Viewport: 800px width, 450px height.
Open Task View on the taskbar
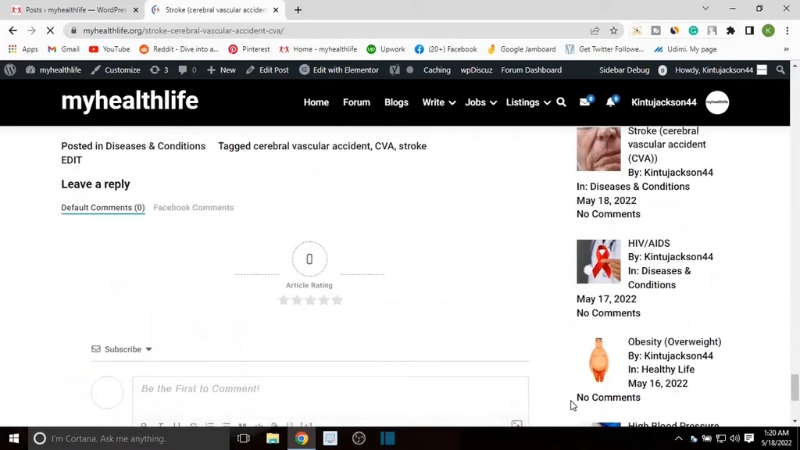[244, 438]
